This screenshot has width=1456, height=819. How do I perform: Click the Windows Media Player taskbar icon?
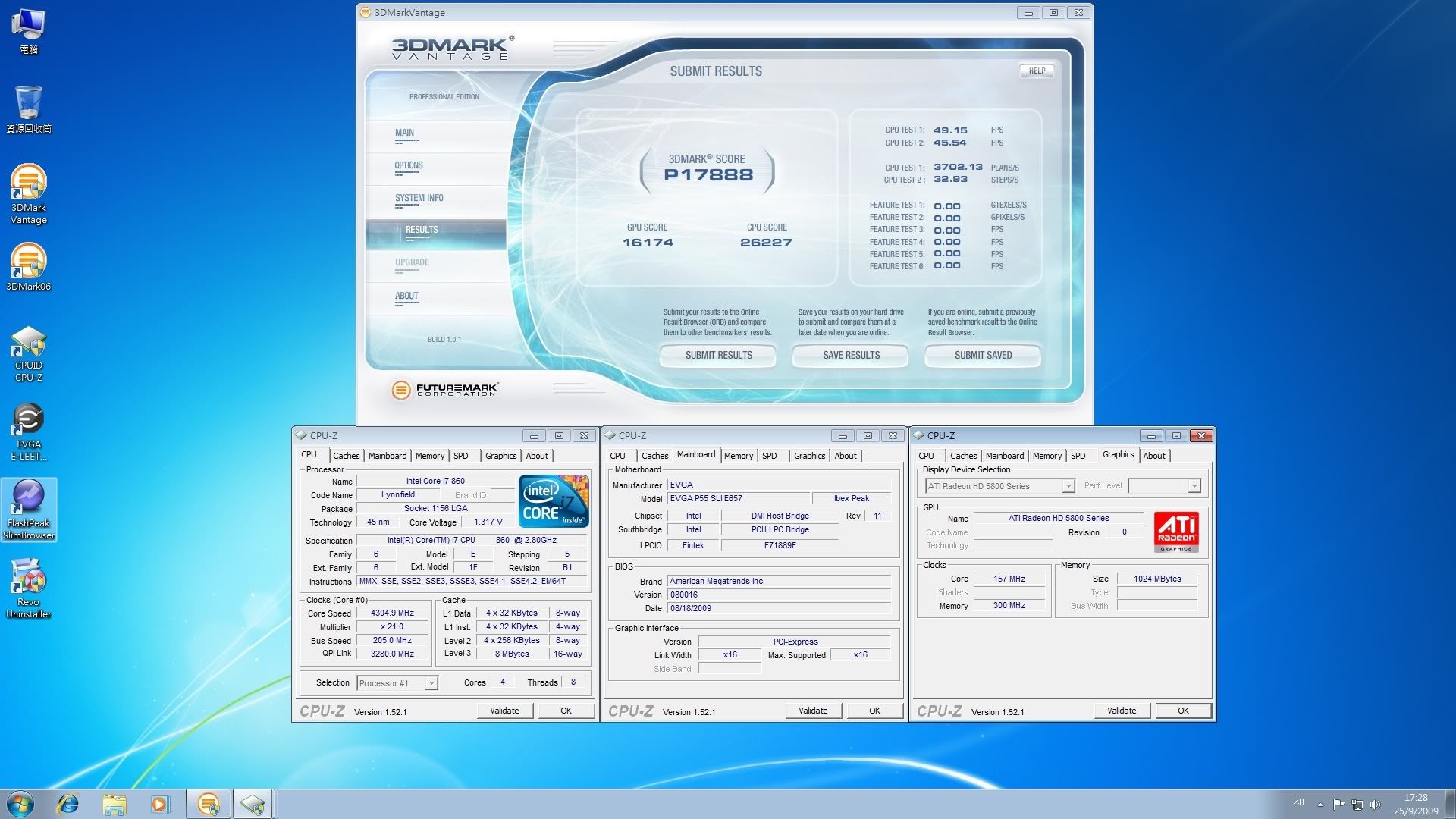(160, 804)
